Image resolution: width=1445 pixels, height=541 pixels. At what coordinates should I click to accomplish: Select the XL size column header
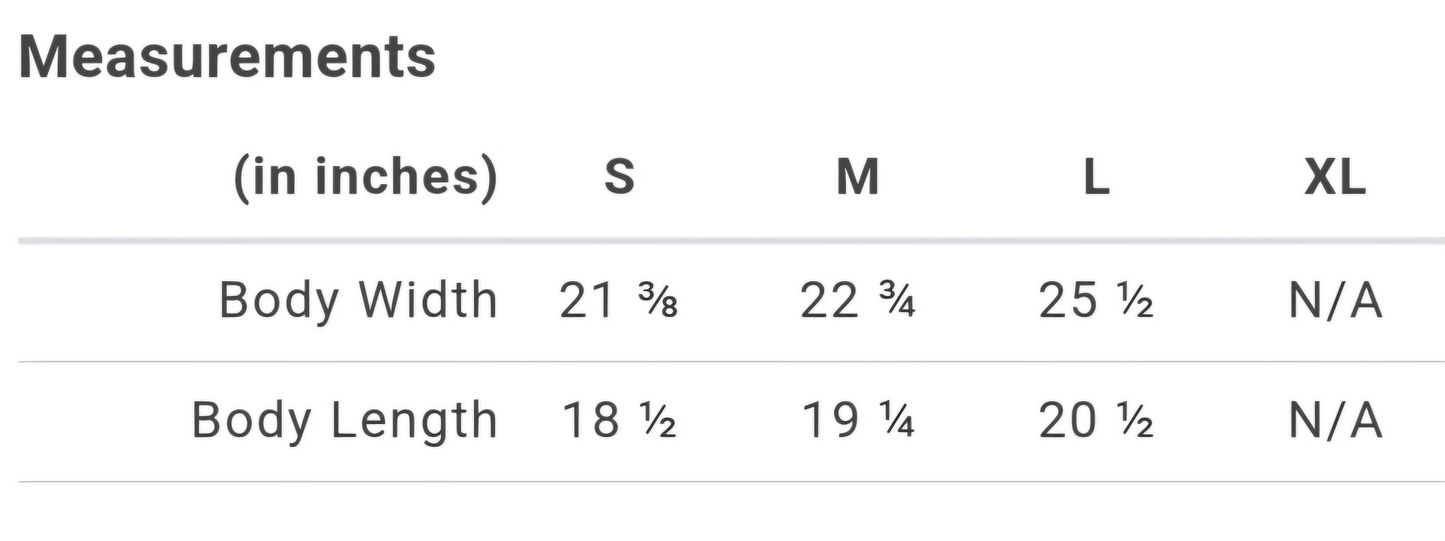pyautogui.click(x=1335, y=178)
